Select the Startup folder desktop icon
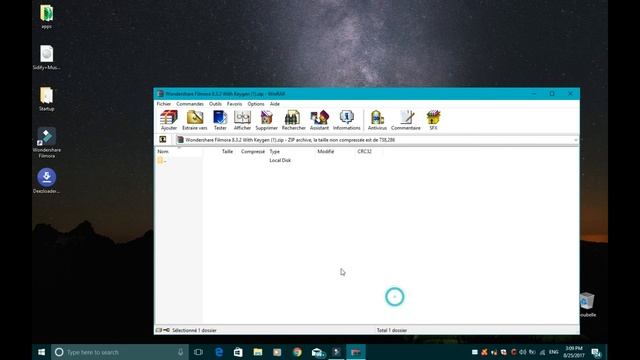640x360 pixels. pyautogui.click(x=47, y=99)
